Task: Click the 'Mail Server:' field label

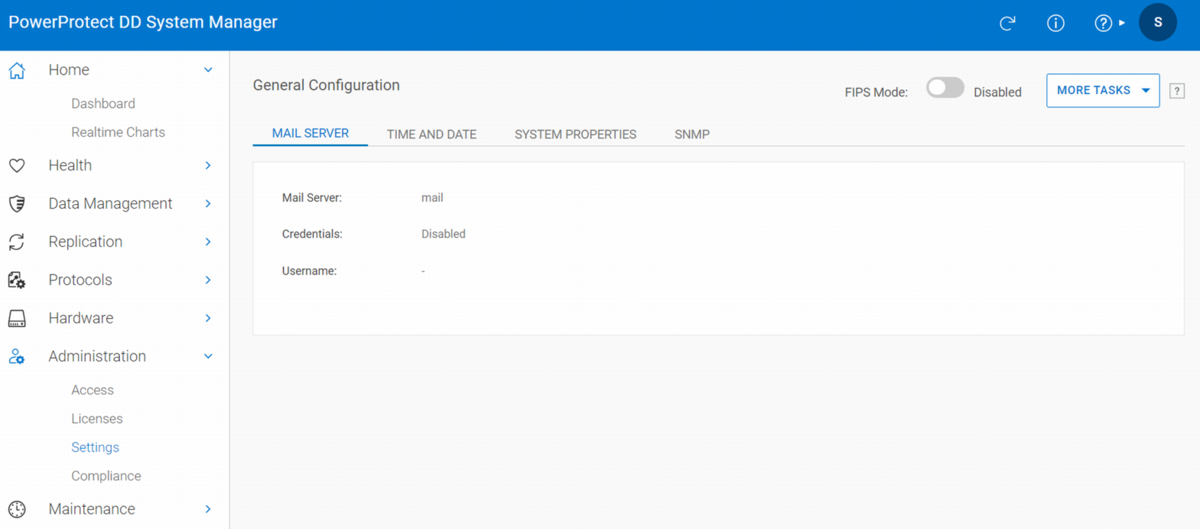Action: tap(312, 198)
